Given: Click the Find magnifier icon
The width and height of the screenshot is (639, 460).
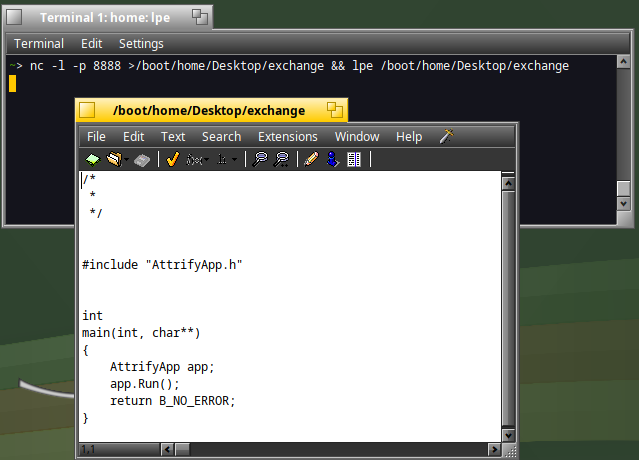Looking at the screenshot, I should (x=260, y=159).
